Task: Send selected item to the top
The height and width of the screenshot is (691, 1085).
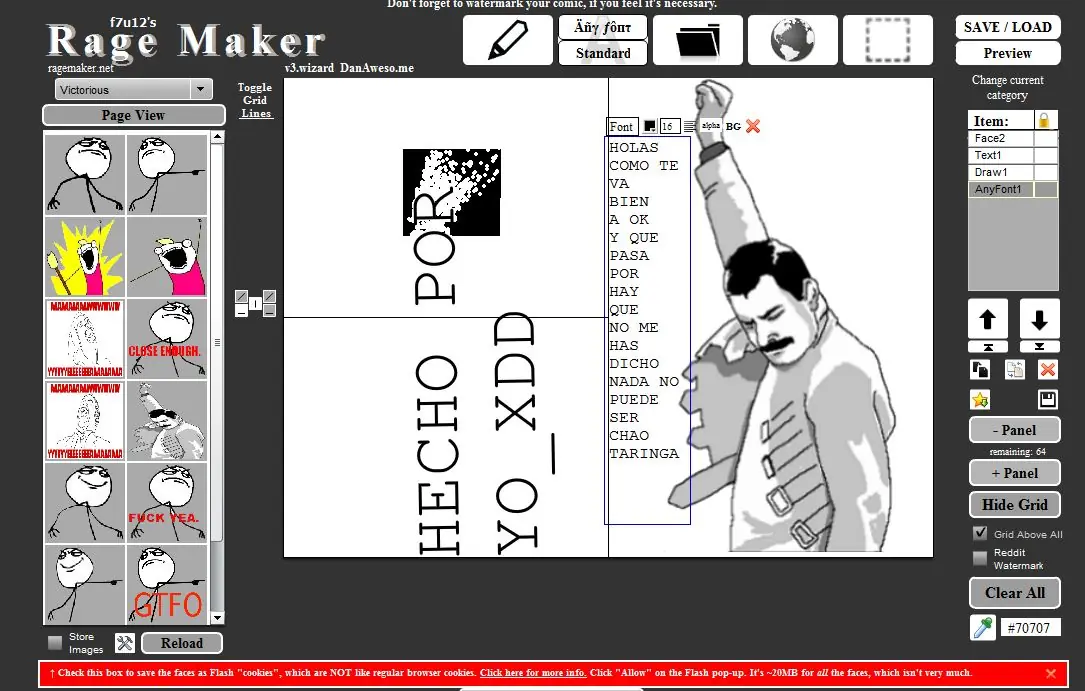Action: point(987,347)
